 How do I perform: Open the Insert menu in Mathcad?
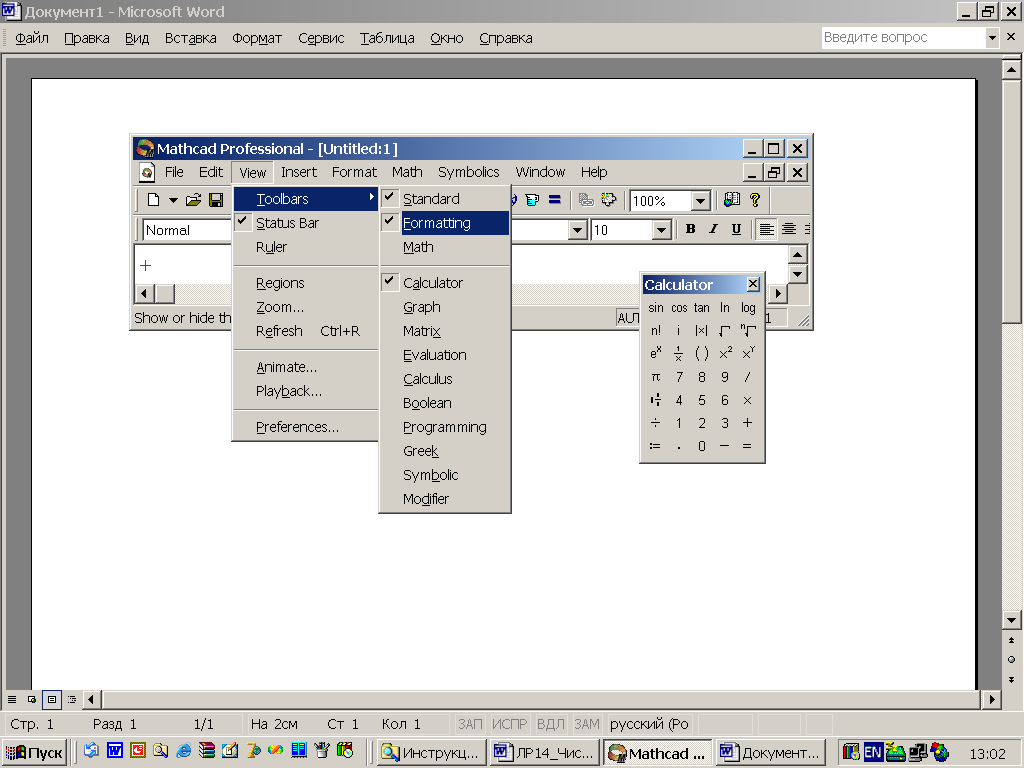298,172
